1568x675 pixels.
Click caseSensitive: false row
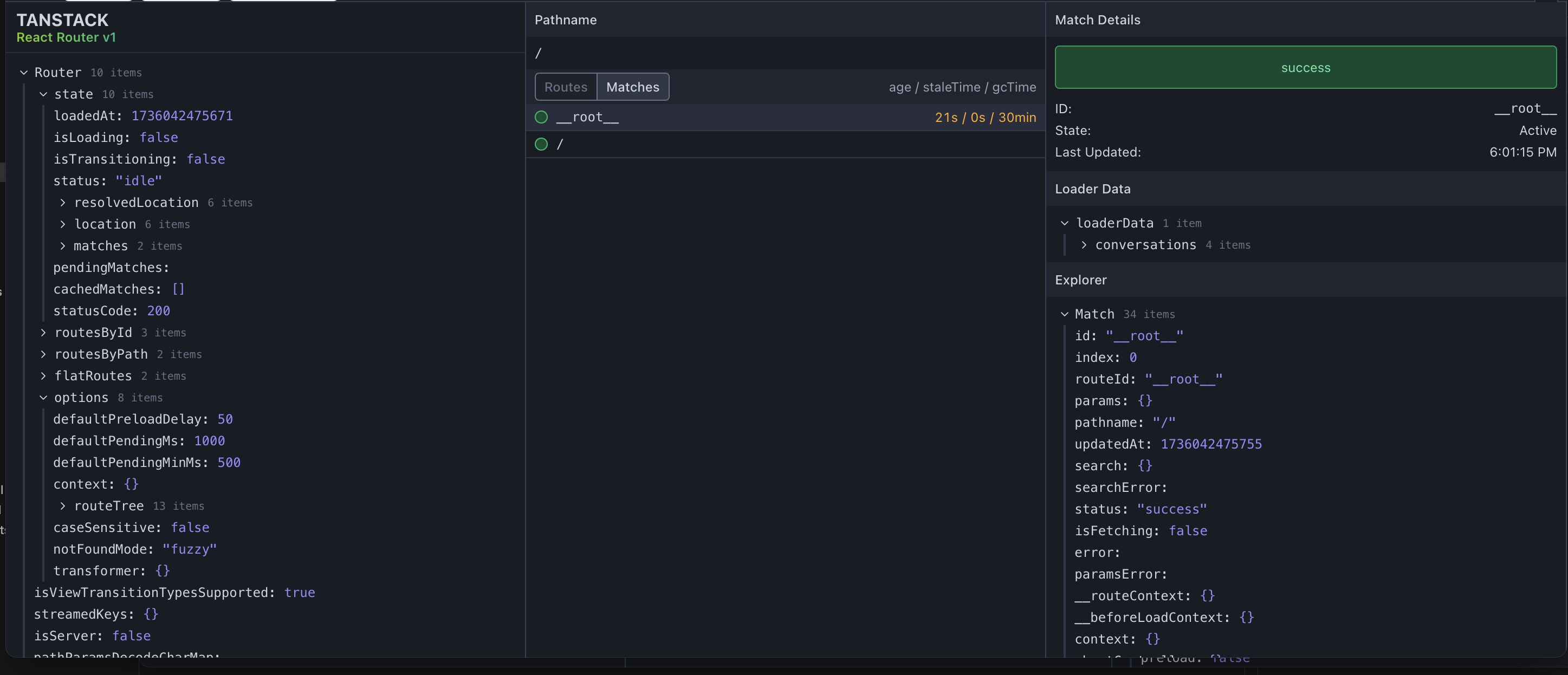(x=132, y=528)
